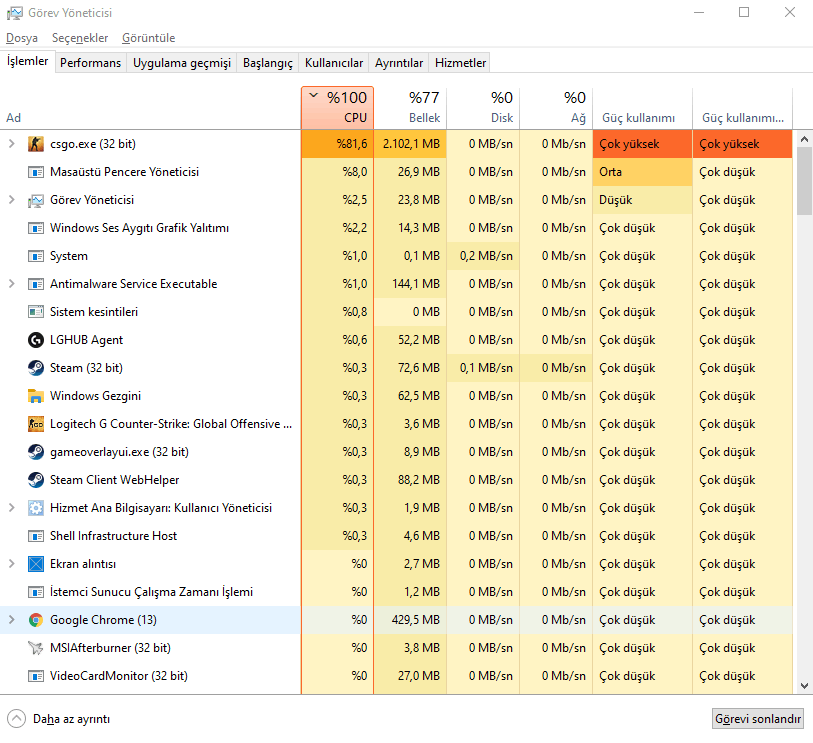Open the Seçenekler menu

(80, 38)
